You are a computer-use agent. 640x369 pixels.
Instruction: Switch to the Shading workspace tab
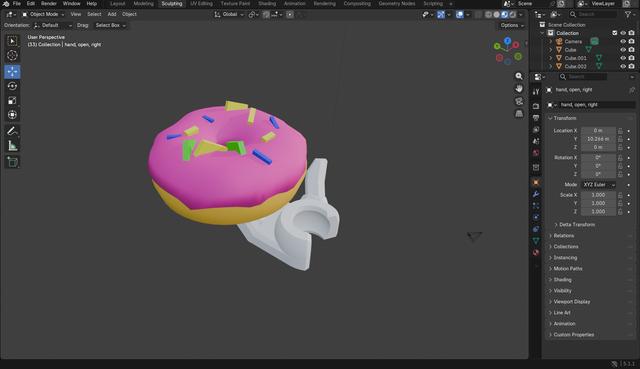click(x=267, y=4)
